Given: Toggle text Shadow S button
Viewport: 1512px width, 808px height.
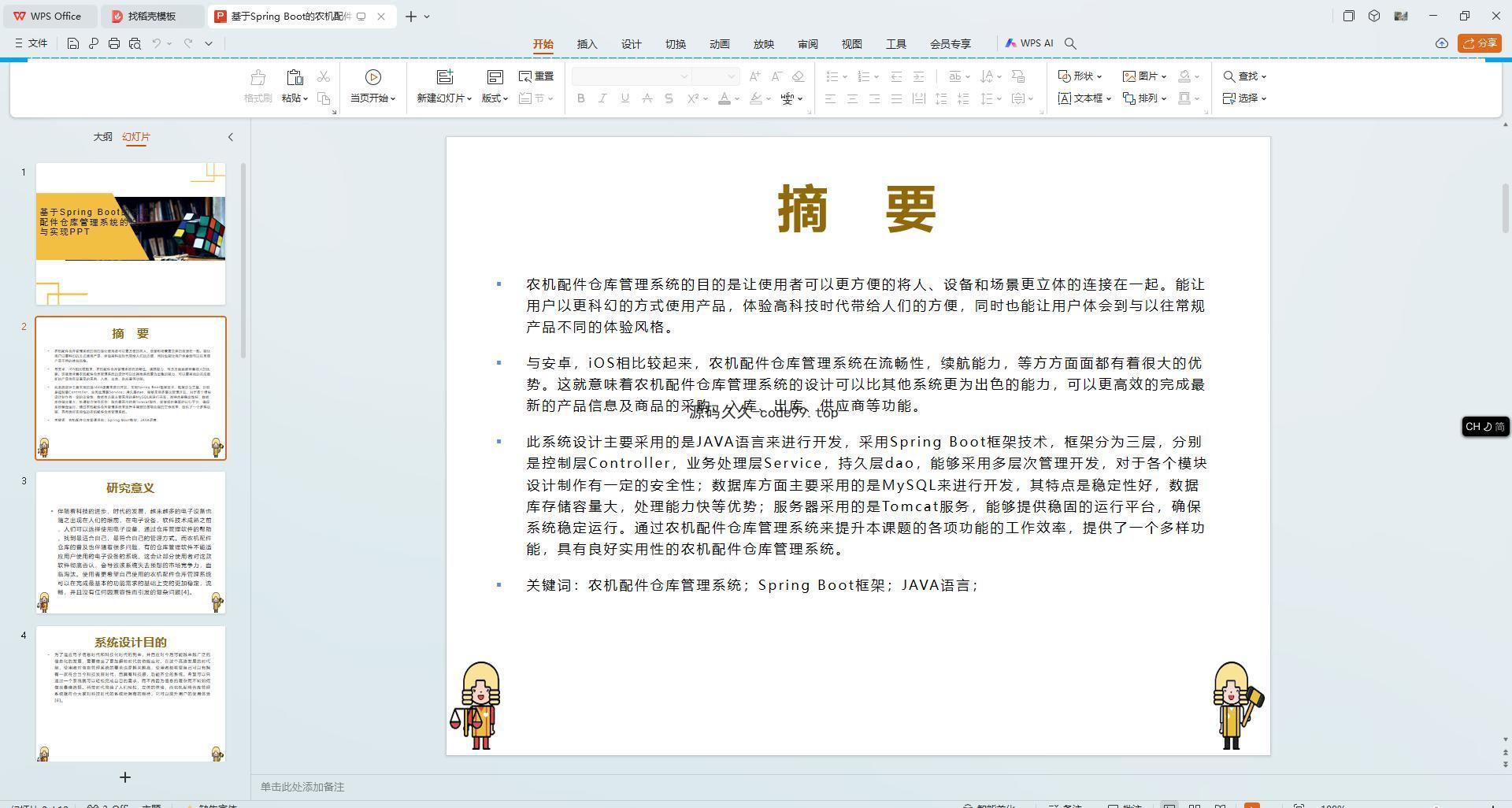Looking at the screenshot, I should tap(669, 98).
